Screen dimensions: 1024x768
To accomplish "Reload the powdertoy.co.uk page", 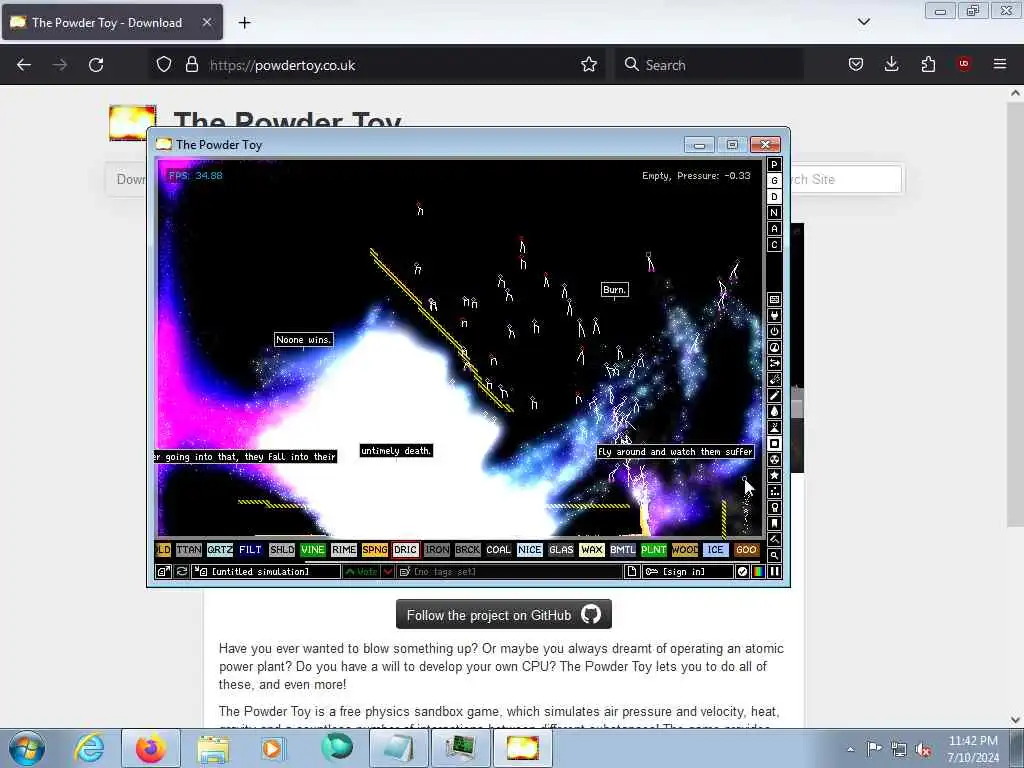I will [96, 65].
